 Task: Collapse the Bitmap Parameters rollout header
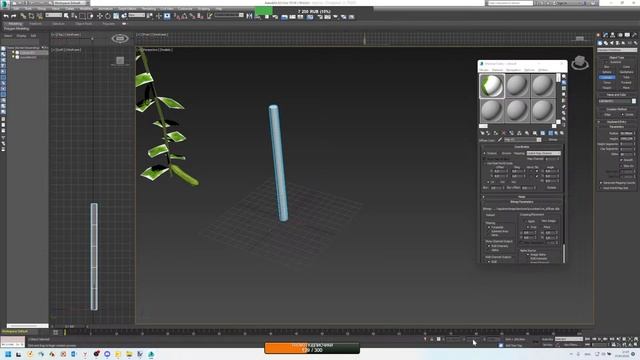coord(522,202)
